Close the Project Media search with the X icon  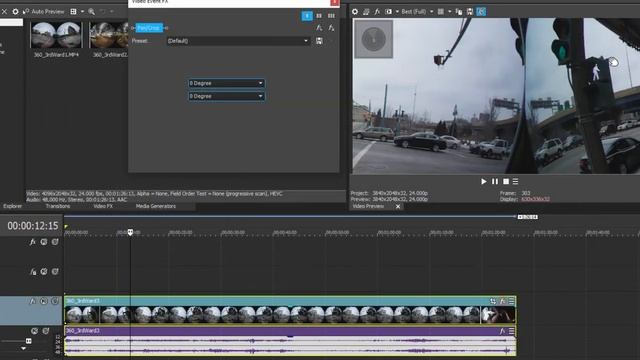(x=4, y=11)
